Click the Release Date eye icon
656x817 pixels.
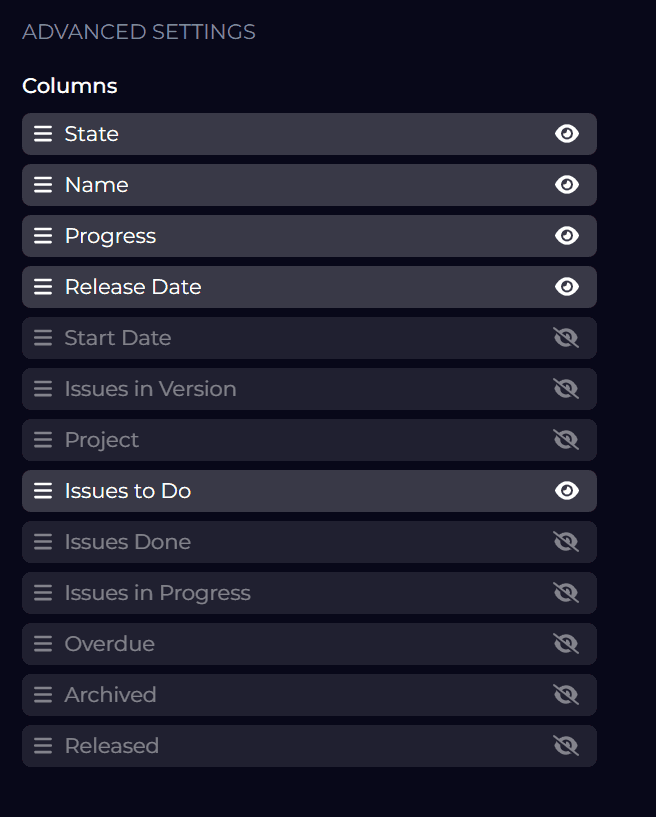tap(566, 287)
